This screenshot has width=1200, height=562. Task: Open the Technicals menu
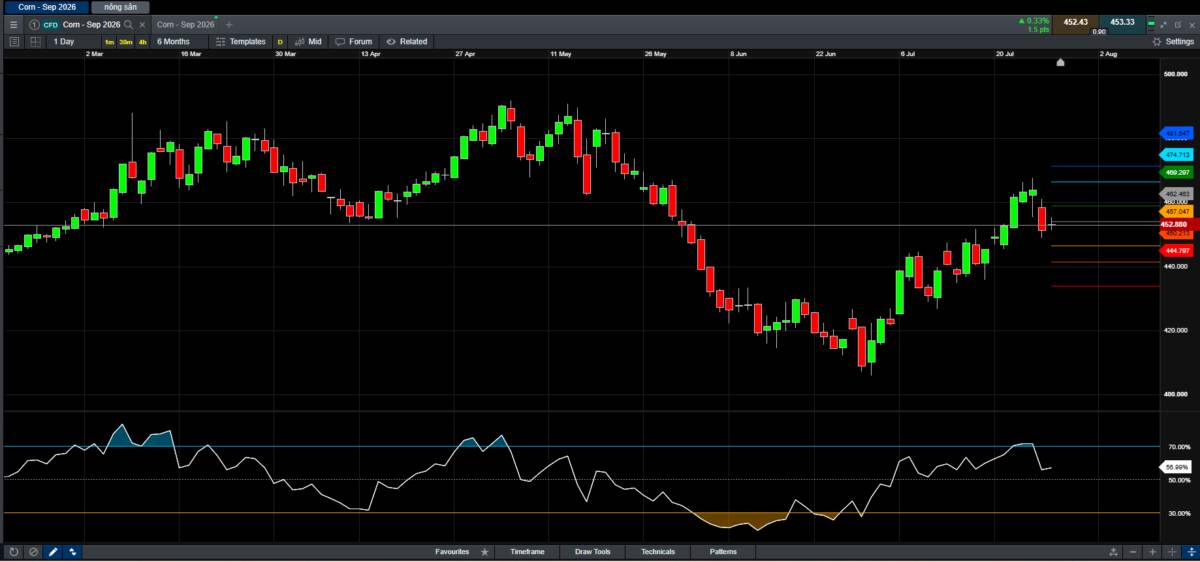click(658, 551)
